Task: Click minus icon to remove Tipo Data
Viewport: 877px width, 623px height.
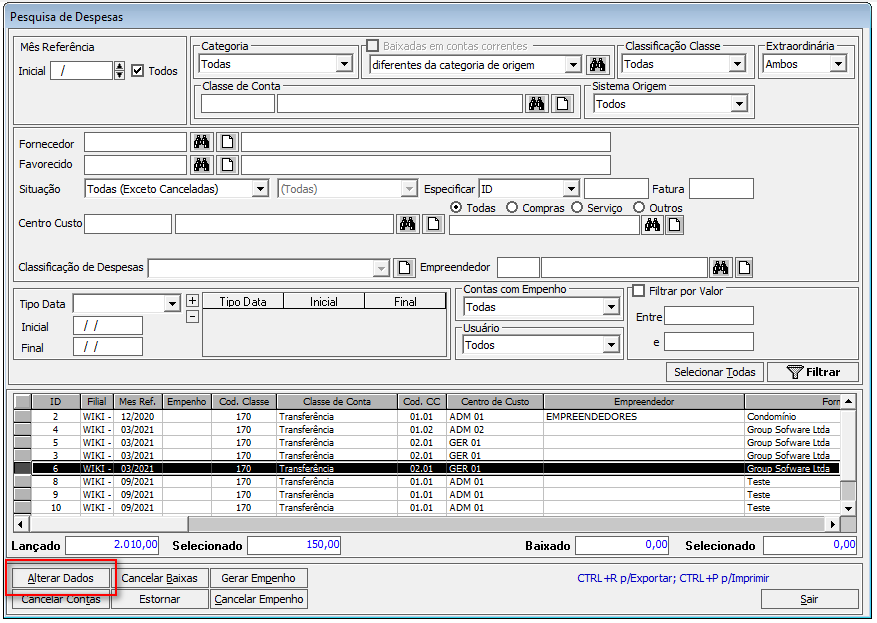Action: pyautogui.click(x=193, y=316)
